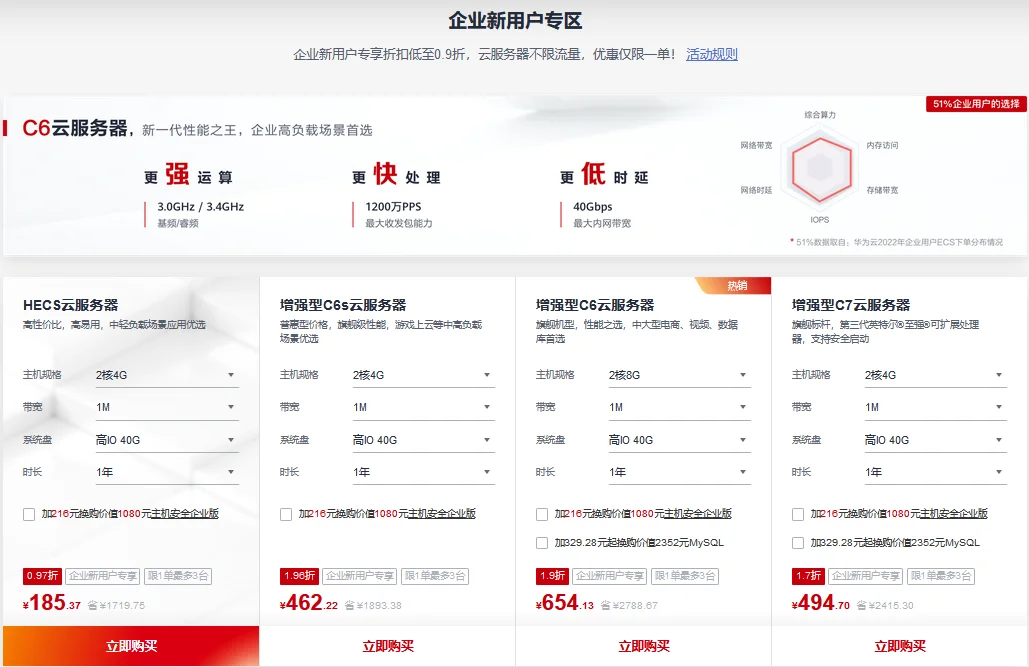Enable the 加329.28元 MySQL checkbox in 增强型C6 card
Image resolution: width=1029 pixels, height=667 pixels.
click(x=542, y=543)
